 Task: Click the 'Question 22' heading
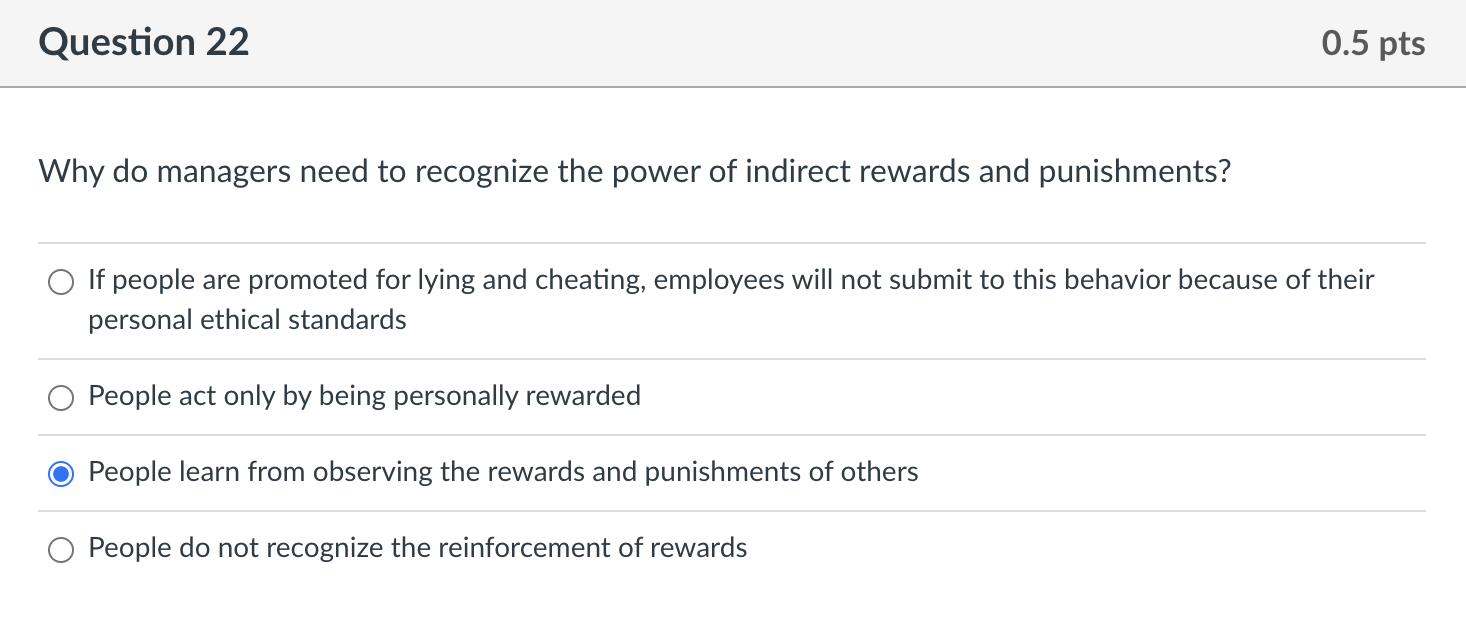point(143,42)
